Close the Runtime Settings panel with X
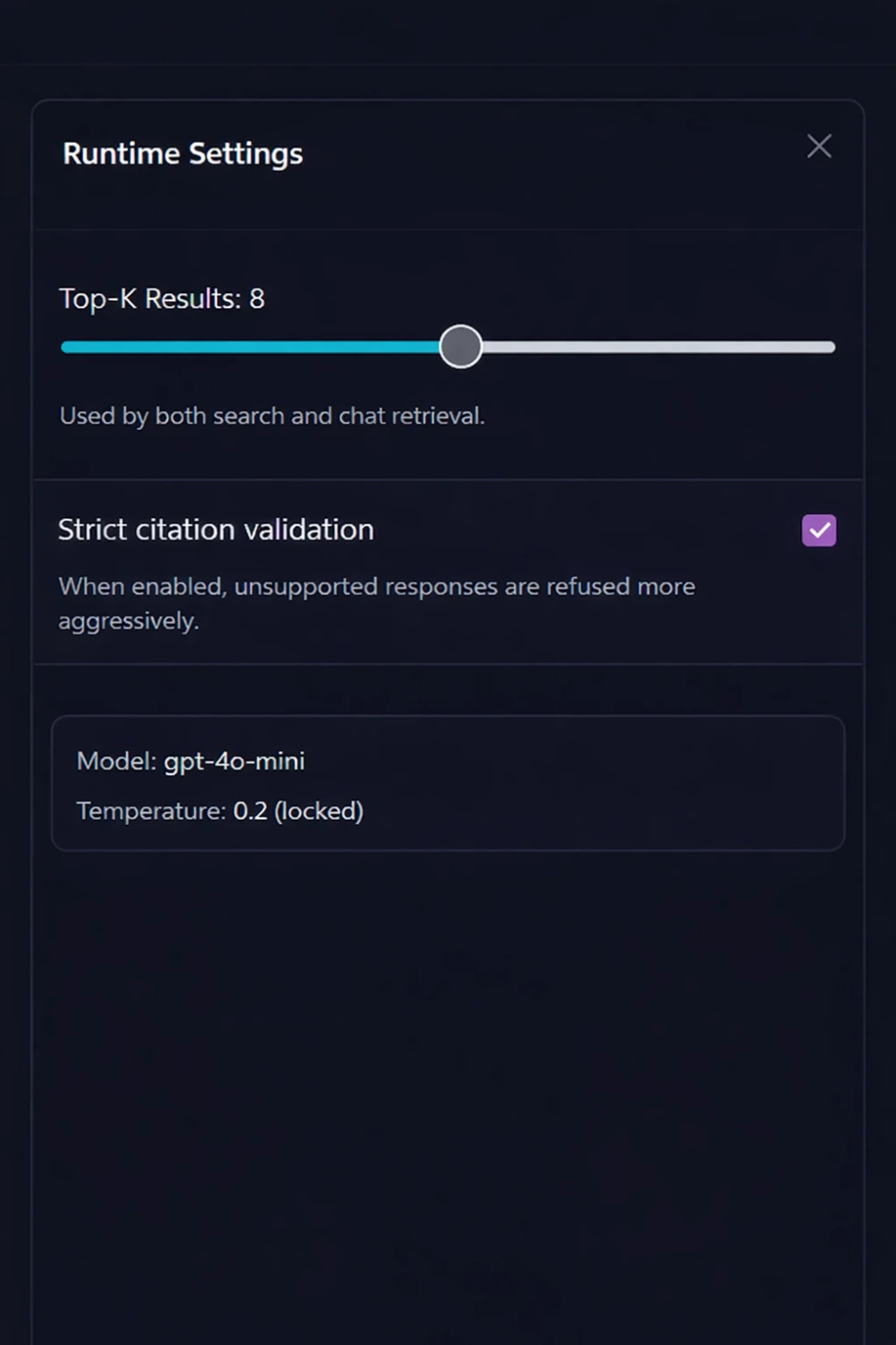 click(819, 147)
